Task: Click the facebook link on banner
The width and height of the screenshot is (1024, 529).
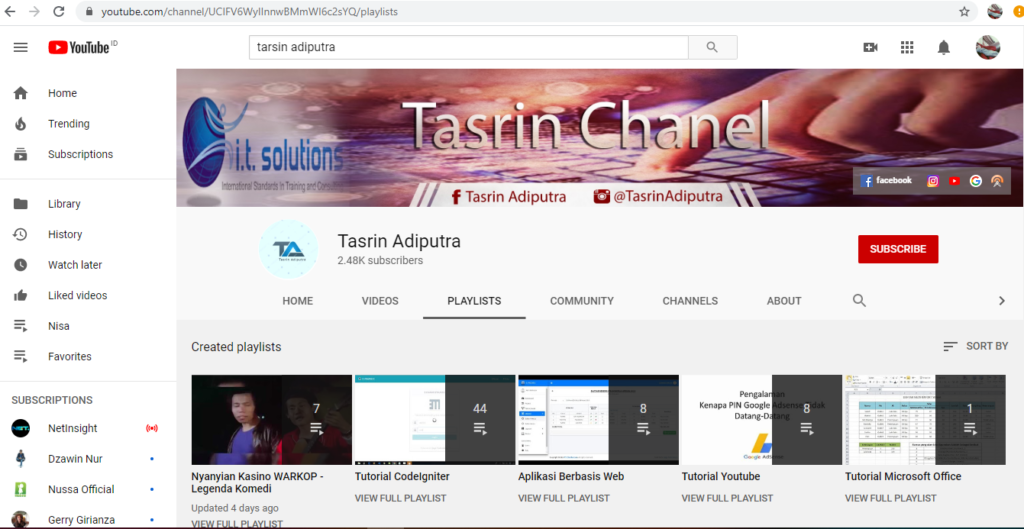Action: point(886,181)
